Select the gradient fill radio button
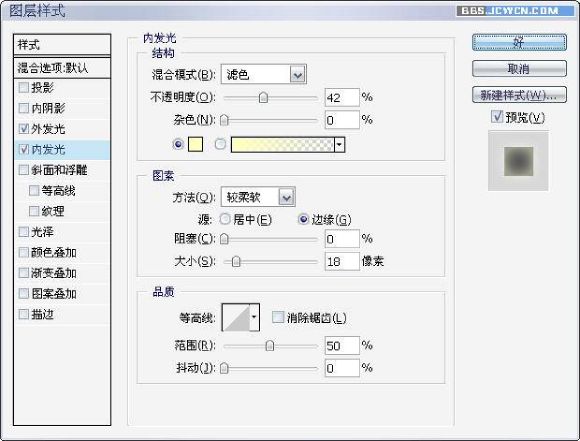Screen dimensions: 580x441 pyautogui.click(x=220, y=144)
